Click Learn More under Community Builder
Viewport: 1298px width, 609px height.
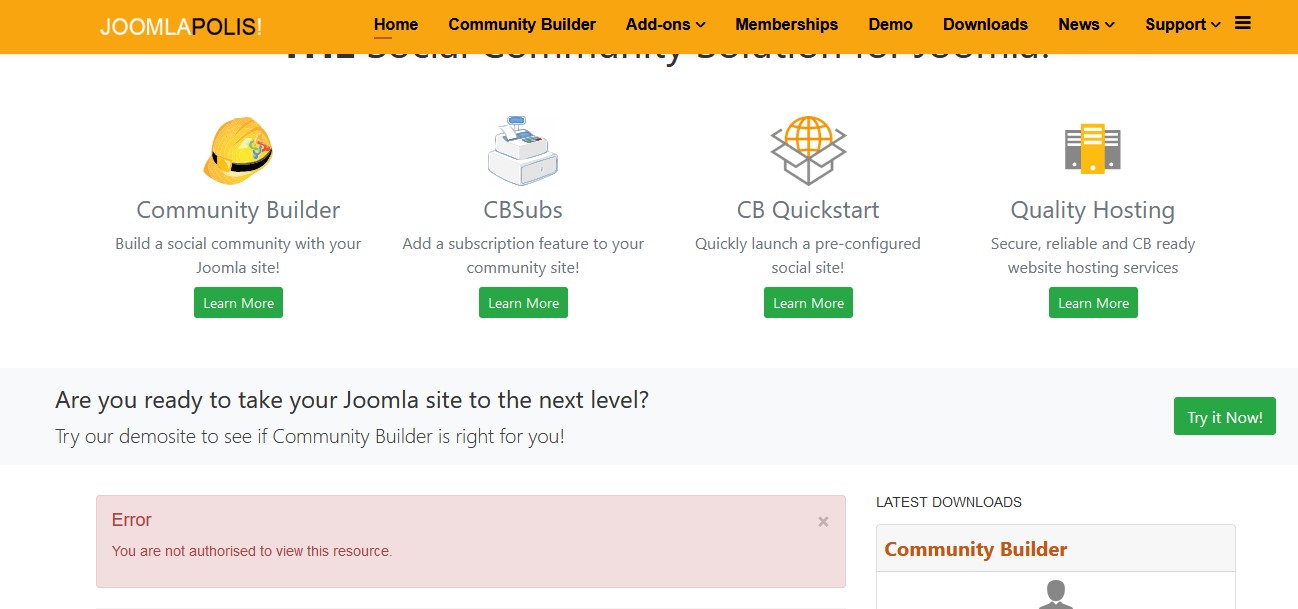point(238,303)
